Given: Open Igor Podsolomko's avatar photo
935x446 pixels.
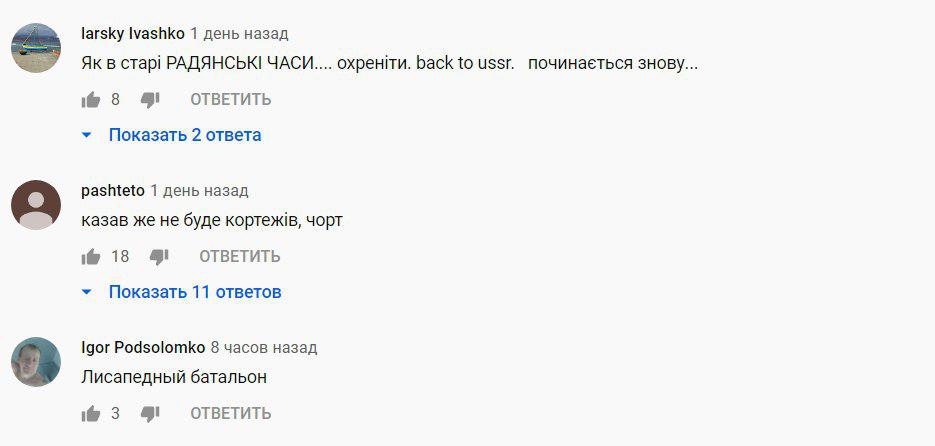Looking at the screenshot, I should click(36, 362).
